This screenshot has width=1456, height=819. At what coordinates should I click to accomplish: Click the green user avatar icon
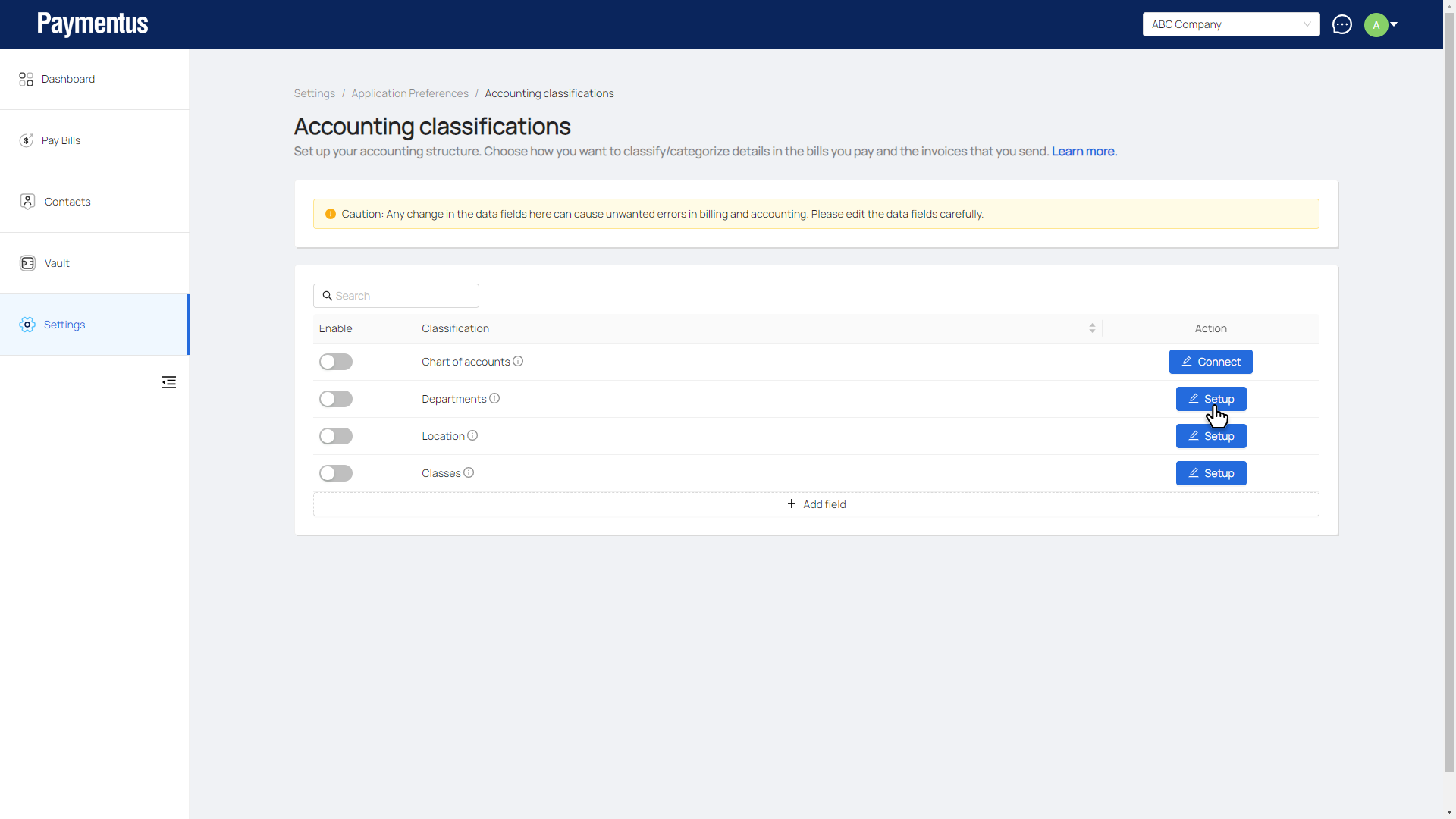coord(1376,24)
